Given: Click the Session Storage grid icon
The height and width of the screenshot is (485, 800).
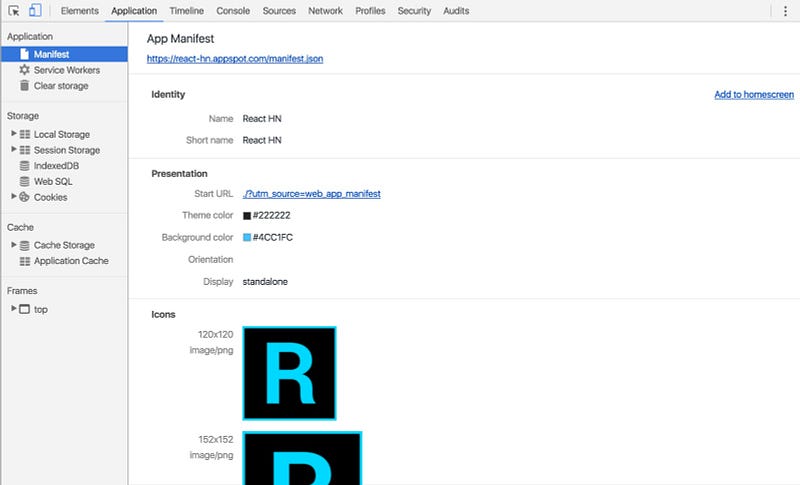Looking at the screenshot, I should click(x=24, y=150).
